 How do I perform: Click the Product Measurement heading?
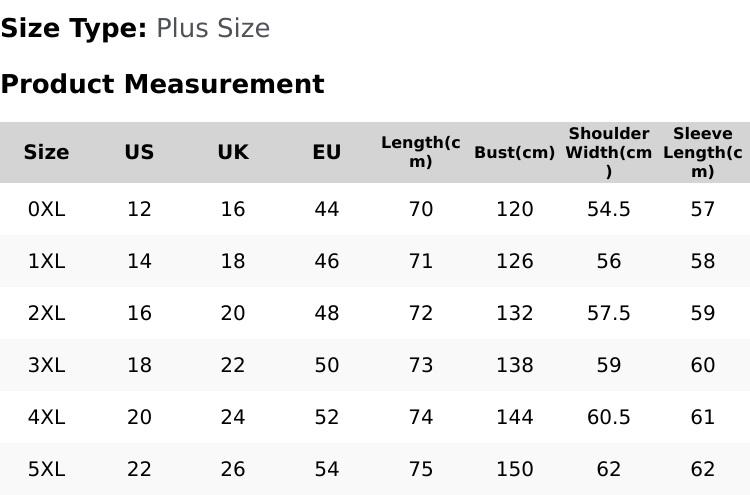coord(162,84)
